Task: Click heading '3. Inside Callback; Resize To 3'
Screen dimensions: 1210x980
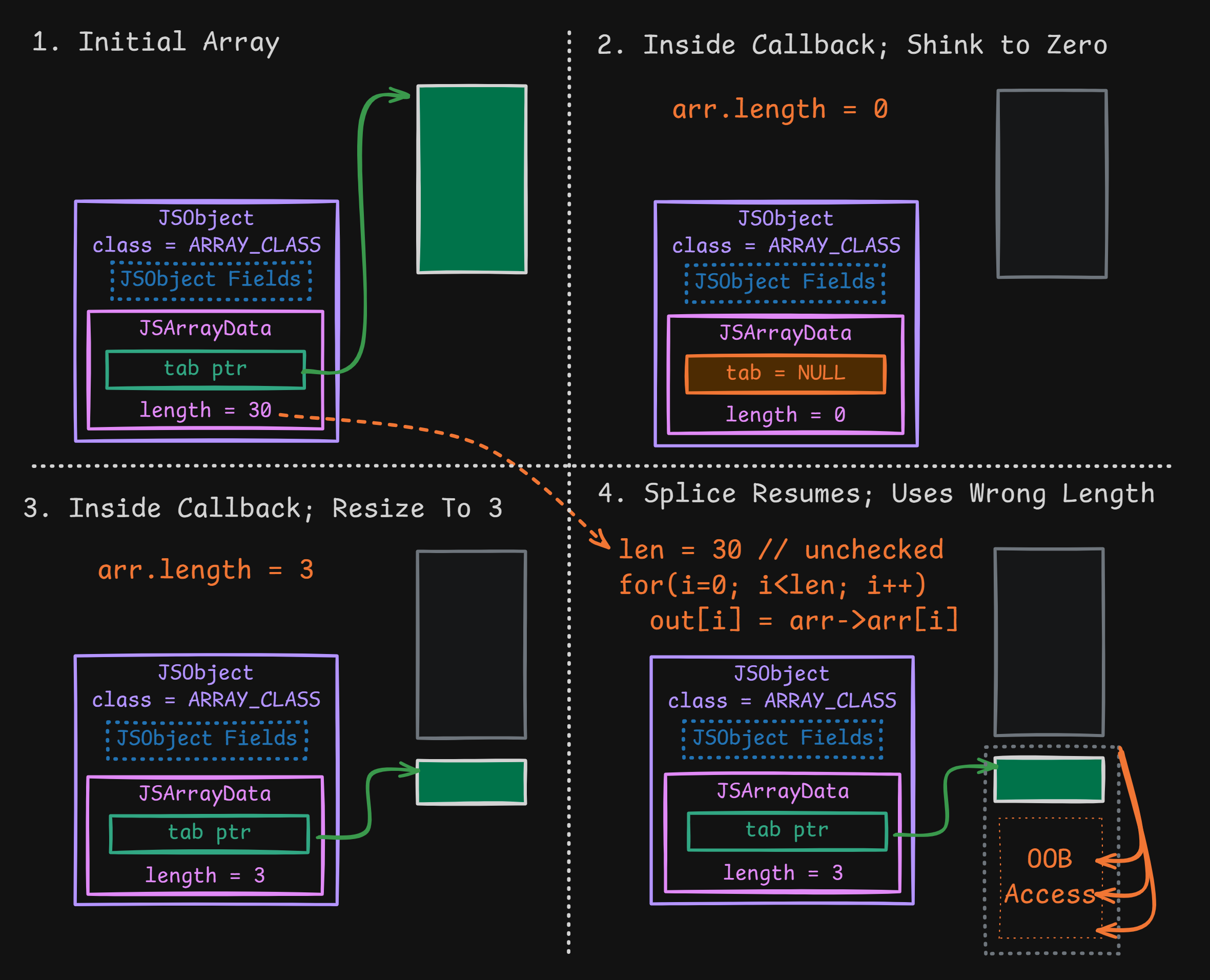Action: click(x=262, y=508)
